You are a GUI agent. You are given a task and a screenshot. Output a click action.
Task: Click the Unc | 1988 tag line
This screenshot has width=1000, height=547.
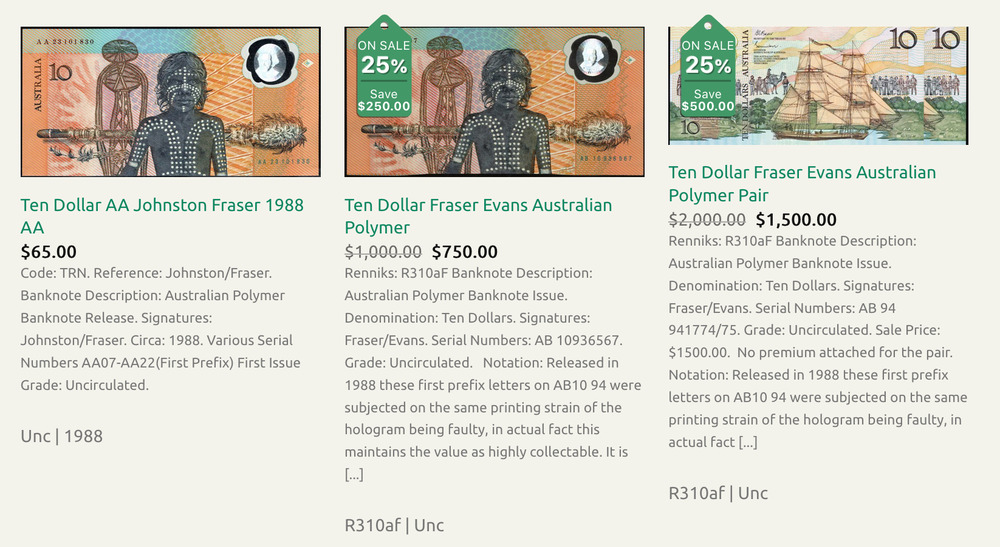coord(62,436)
